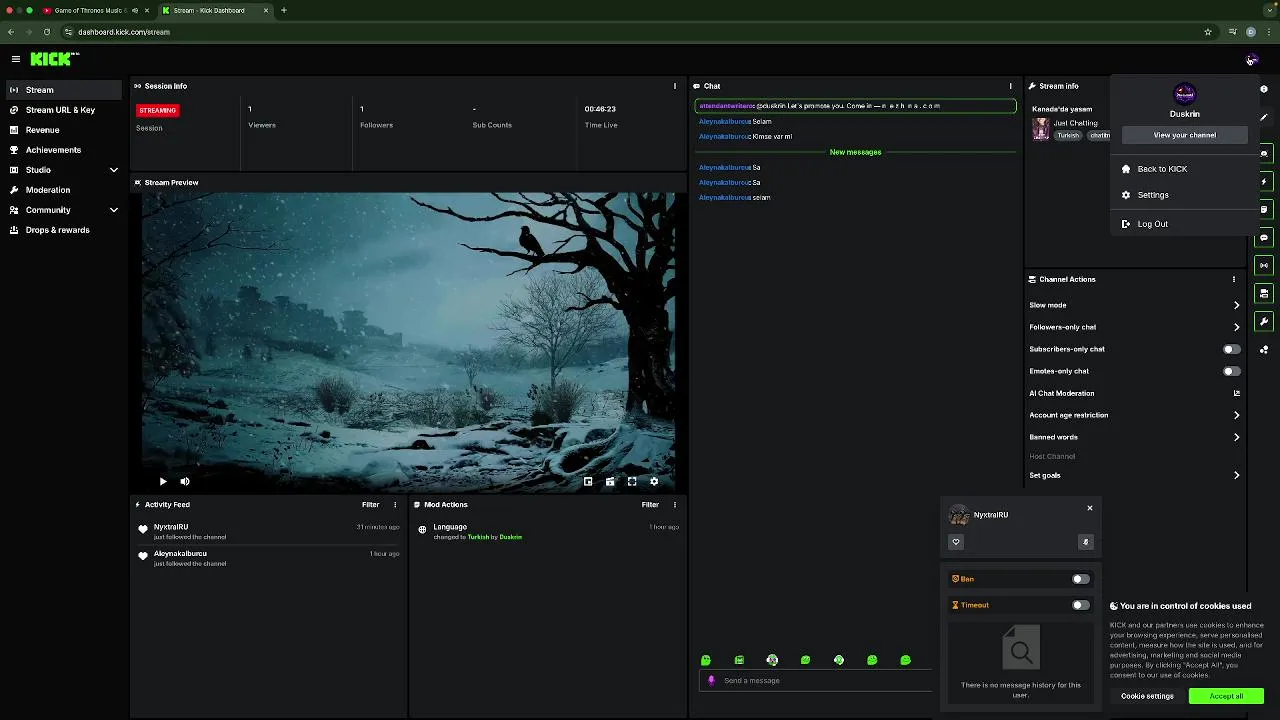Image resolution: width=1280 pixels, height=720 pixels.
Task: Click the lightning bolt icon in right sidebar
Action: click(x=1264, y=182)
